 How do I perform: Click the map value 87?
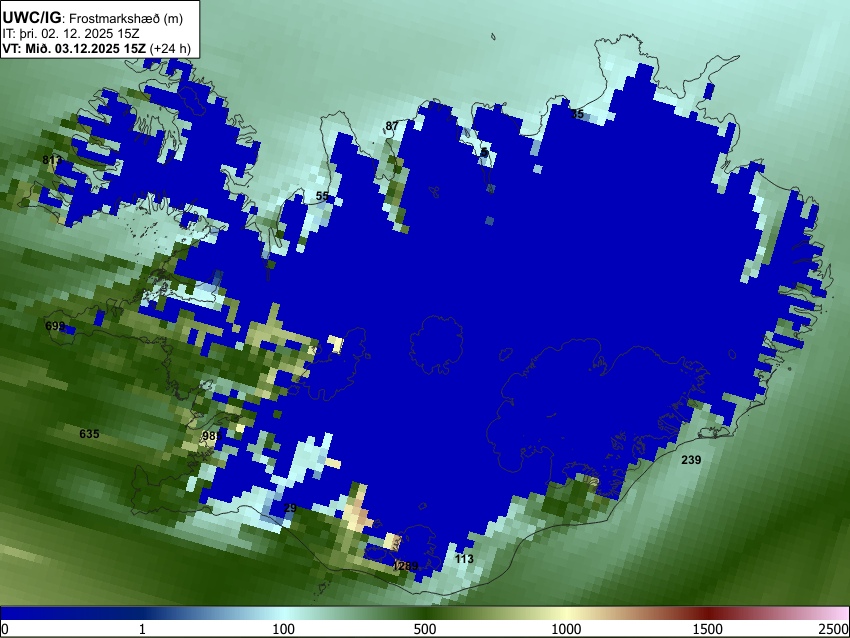pyautogui.click(x=392, y=126)
